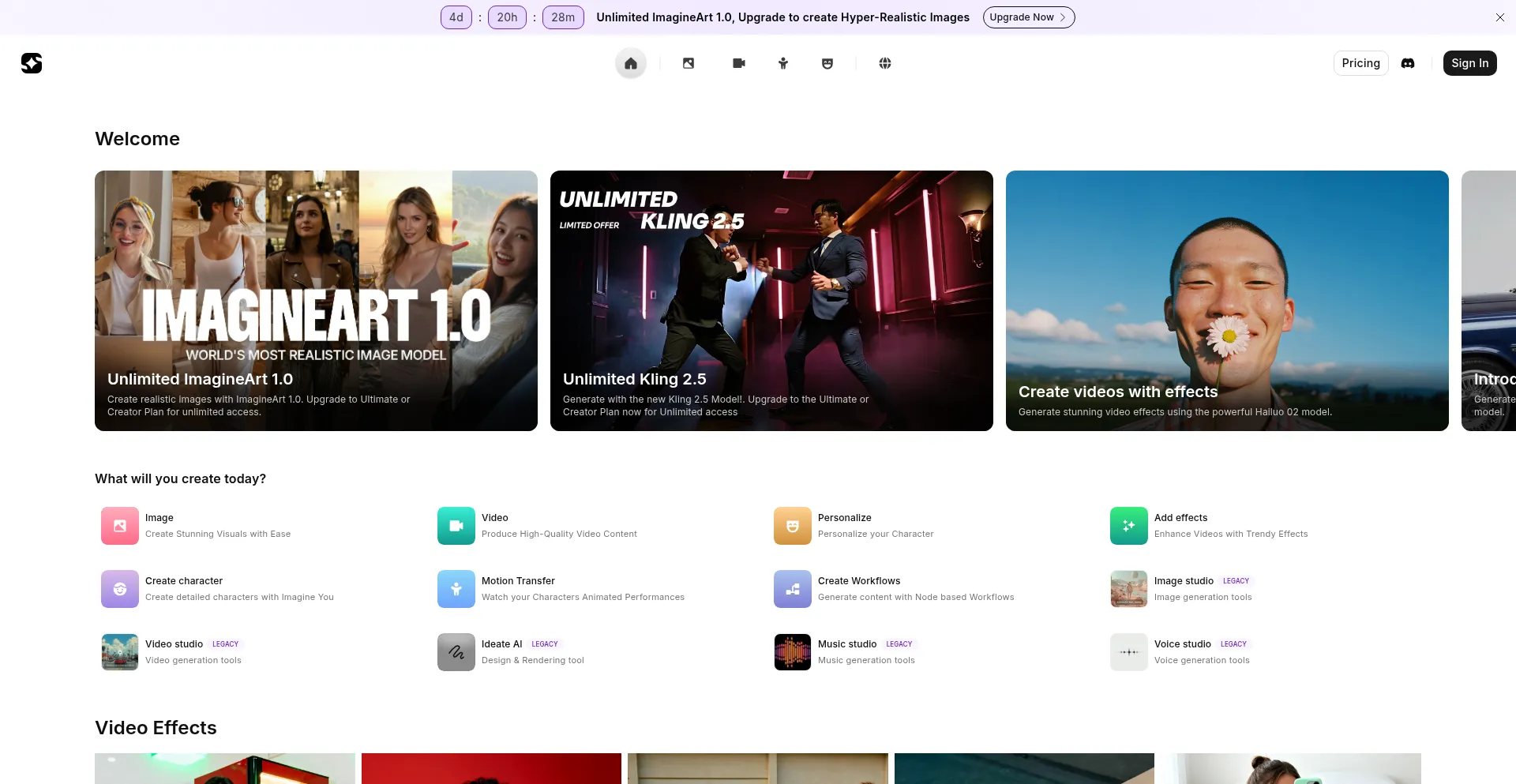
Task: Open the Pricing page
Action: [1360, 63]
